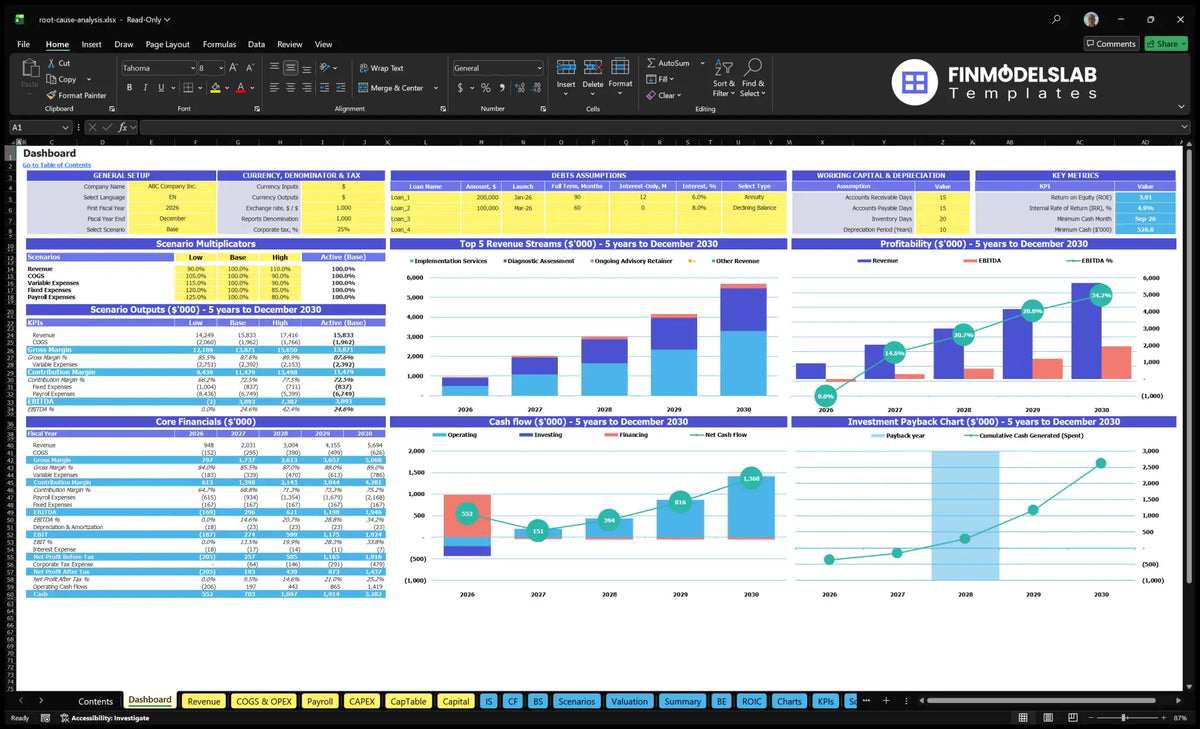Click the Accessibility: Investigate status button
The width and height of the screenshot is (1200, 729).
tap(104, 718)
